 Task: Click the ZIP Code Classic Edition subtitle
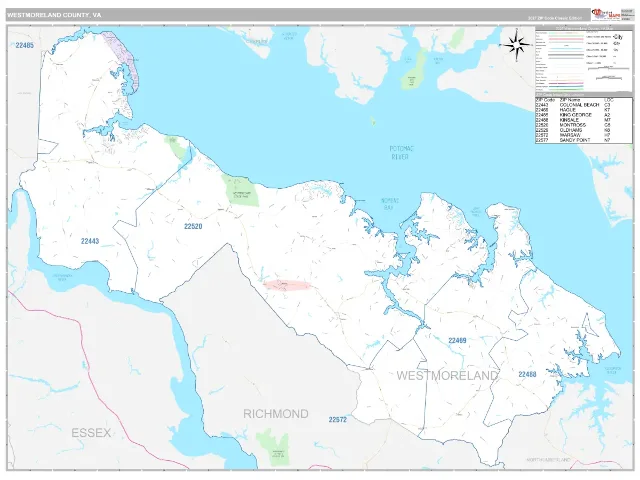click(x=554, y=18)
